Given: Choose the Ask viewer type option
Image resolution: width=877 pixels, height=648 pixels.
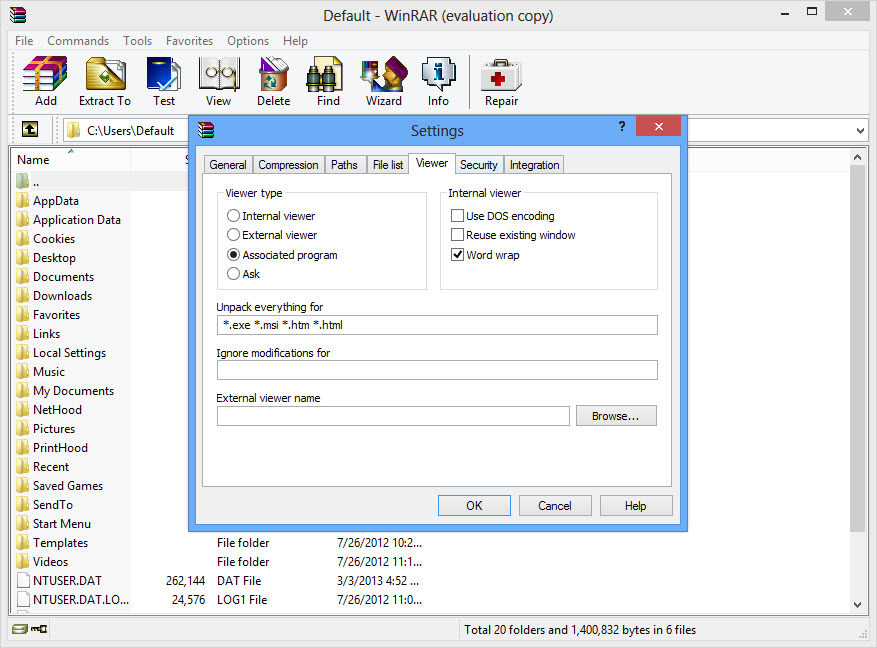Looking at the screenshot, I should tap(232, 273).
